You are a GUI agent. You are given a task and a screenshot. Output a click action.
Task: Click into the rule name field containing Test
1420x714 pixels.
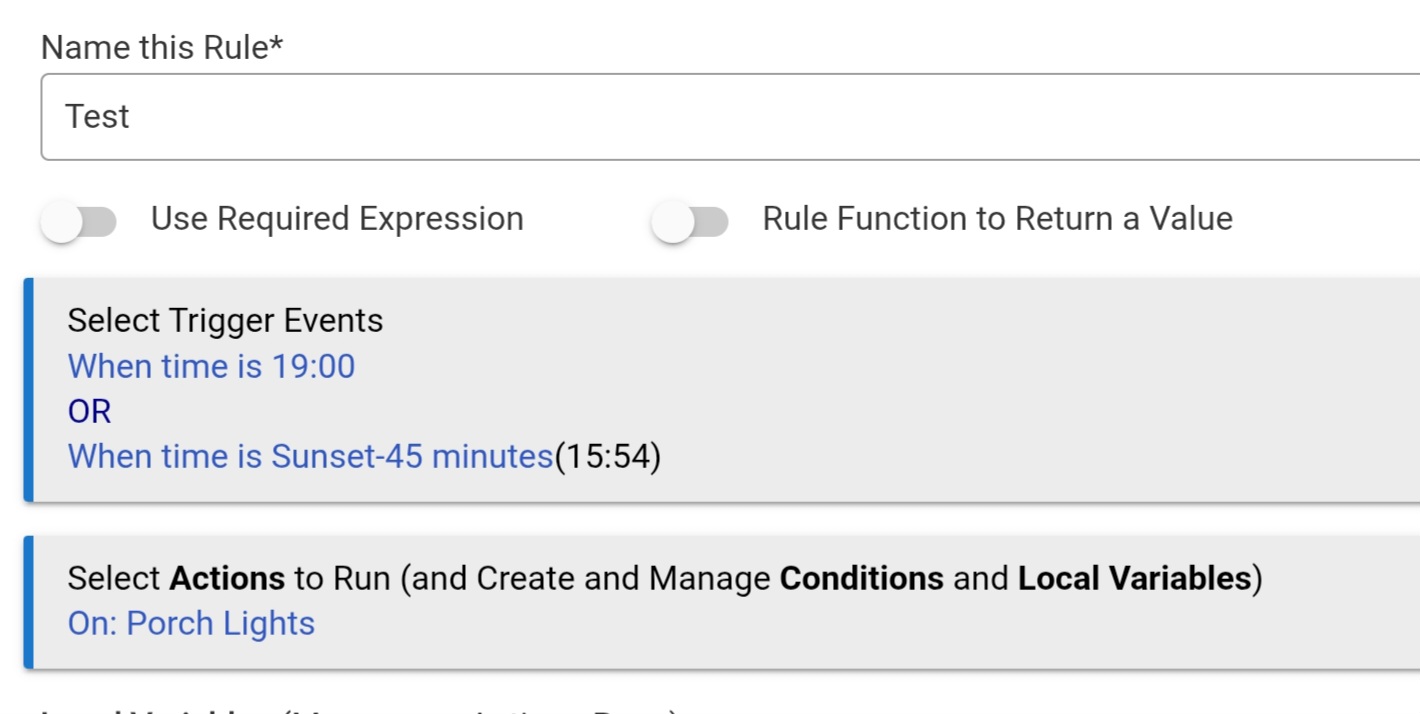[x=700, y=117]
